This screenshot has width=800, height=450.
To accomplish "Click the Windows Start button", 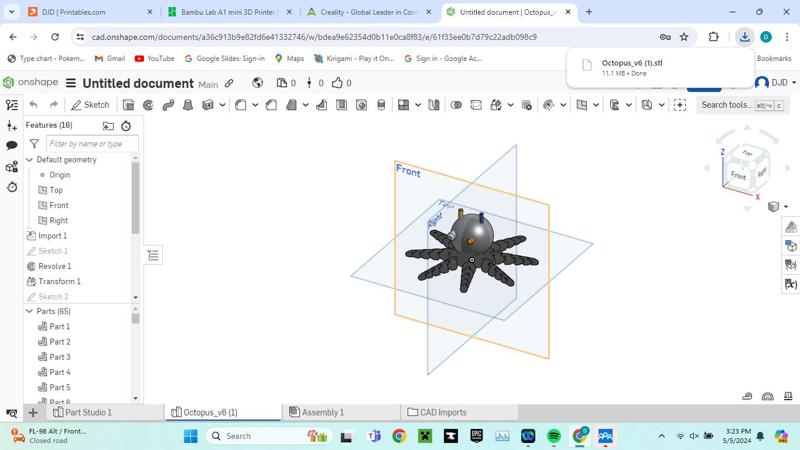I will 190,436.
